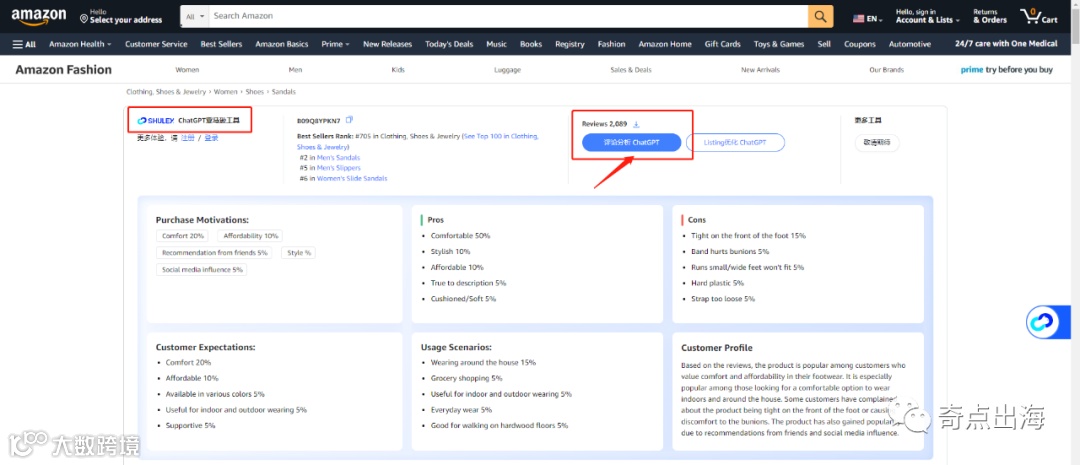Click the search magnifier button
Viewport: 1080px width, 465px height.
pyautogui.click(x=820, y=16)
